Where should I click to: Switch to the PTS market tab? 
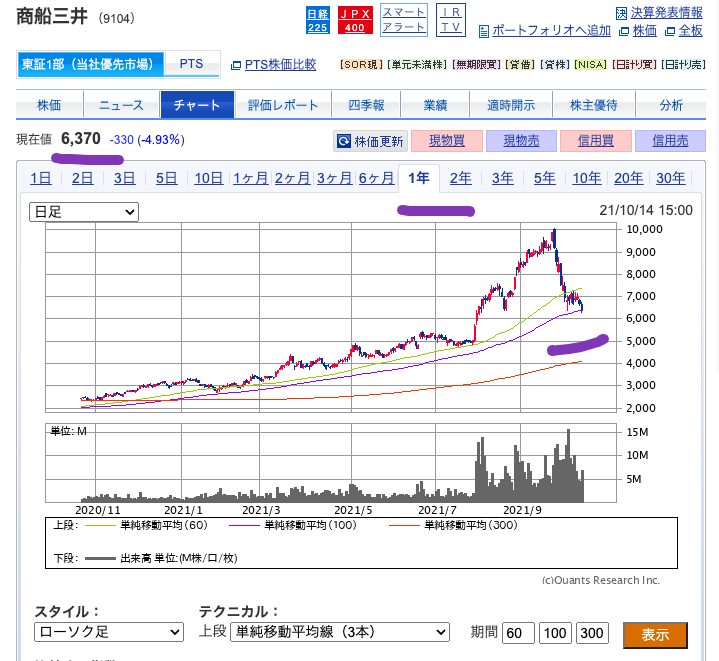[191, 64]
